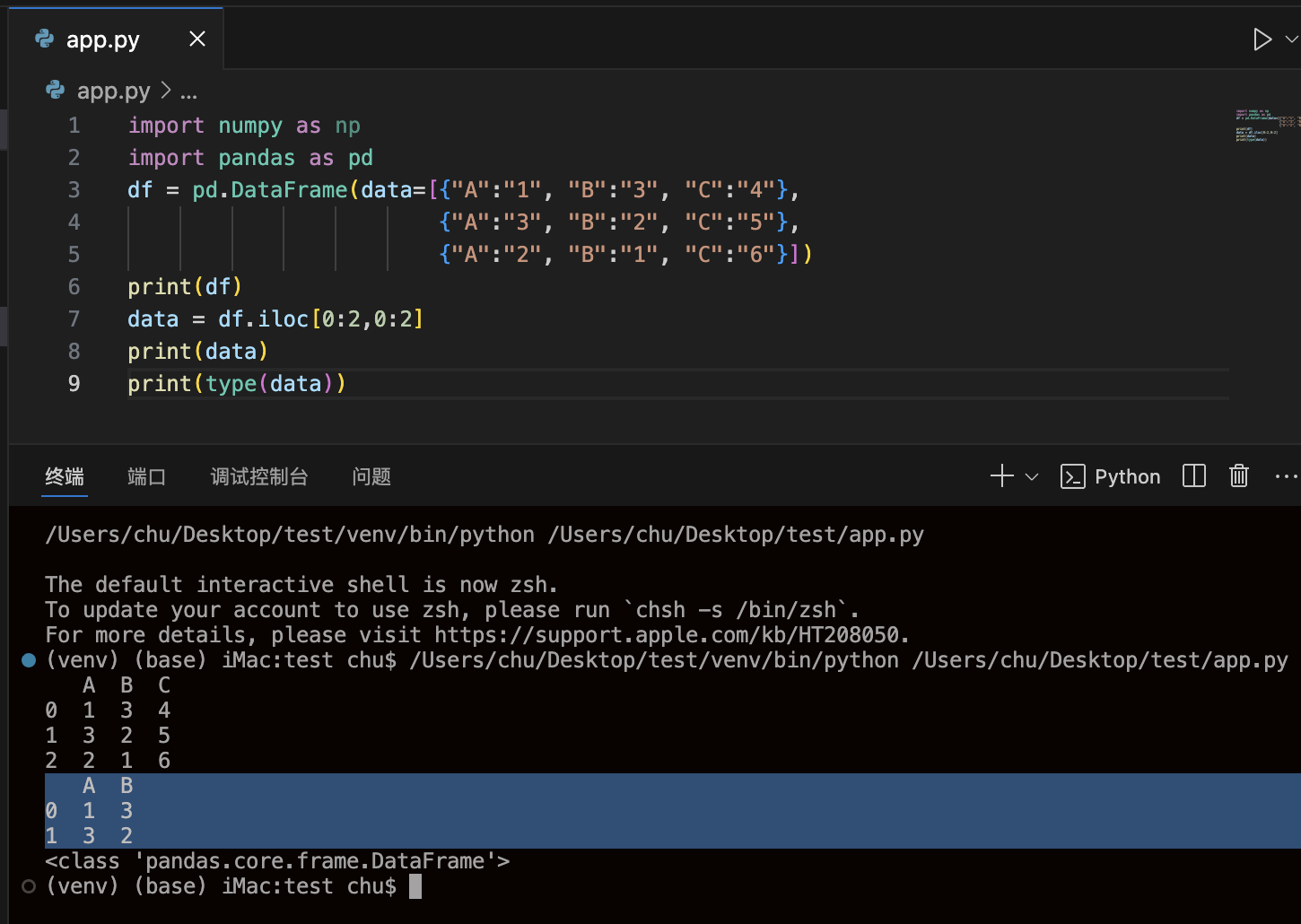
Task: Create a new terminal with plus icon
Action: (1001, 476)
